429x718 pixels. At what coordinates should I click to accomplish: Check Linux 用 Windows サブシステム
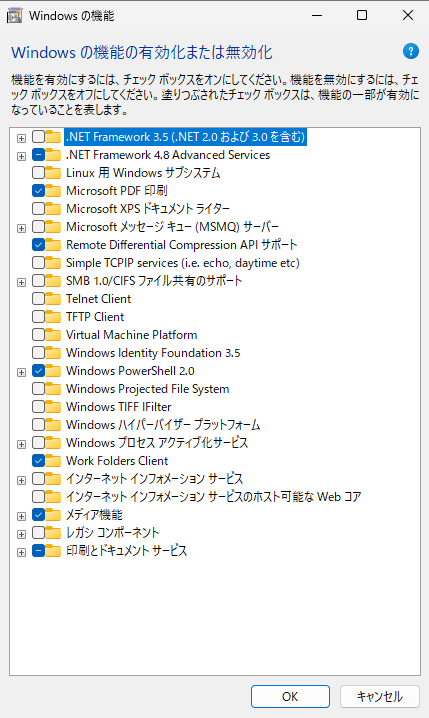click(x=38, y=173)
